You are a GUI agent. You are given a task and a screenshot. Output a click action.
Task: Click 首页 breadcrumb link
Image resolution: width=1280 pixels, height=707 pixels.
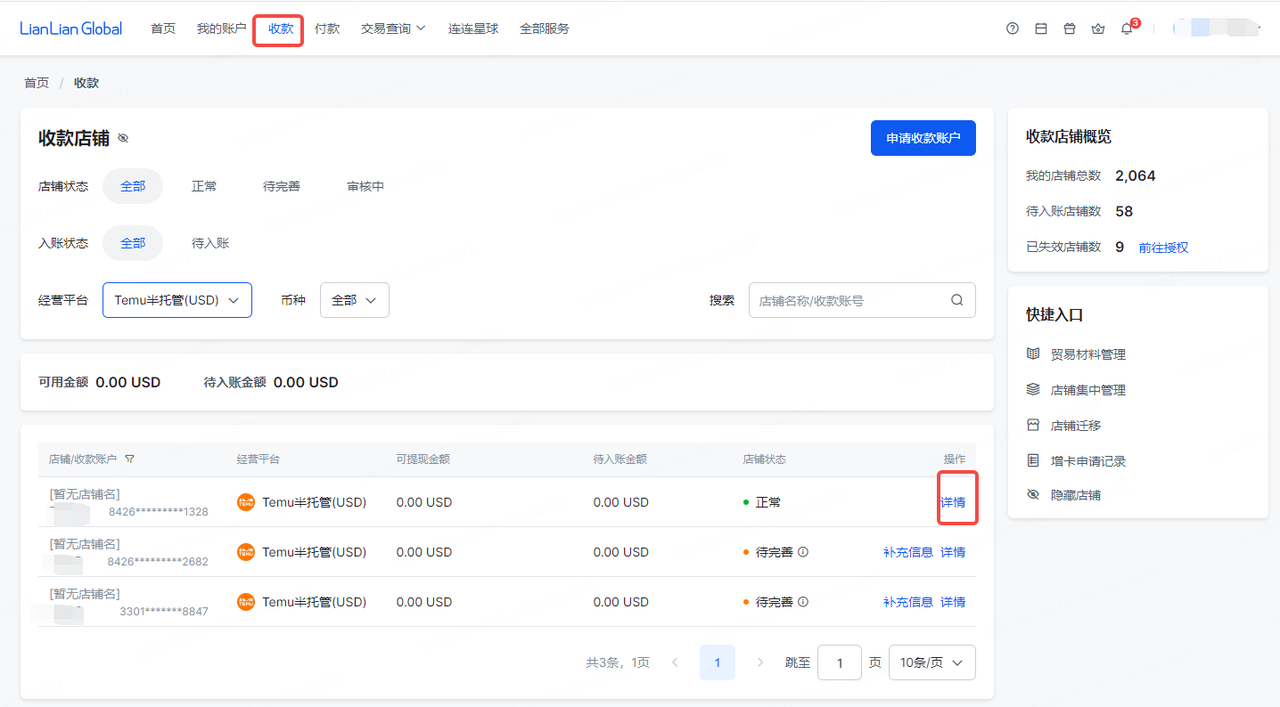pos(37,83)
